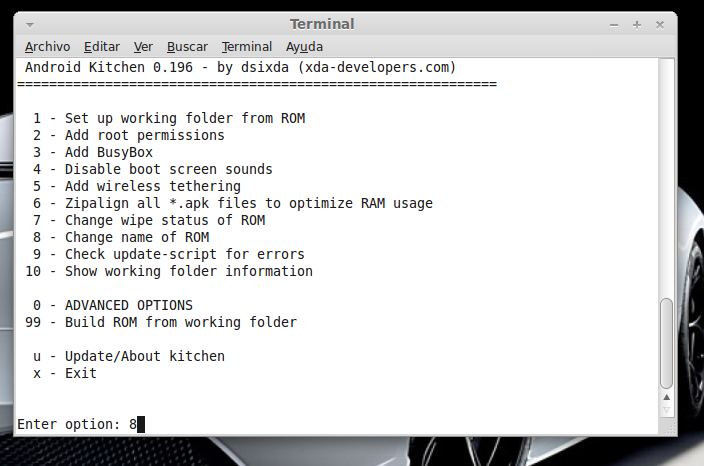This screenshot has height=466, width=704.
Task: Open the Buscar menu
Action: pyautogui.click(x=187, y=47)
